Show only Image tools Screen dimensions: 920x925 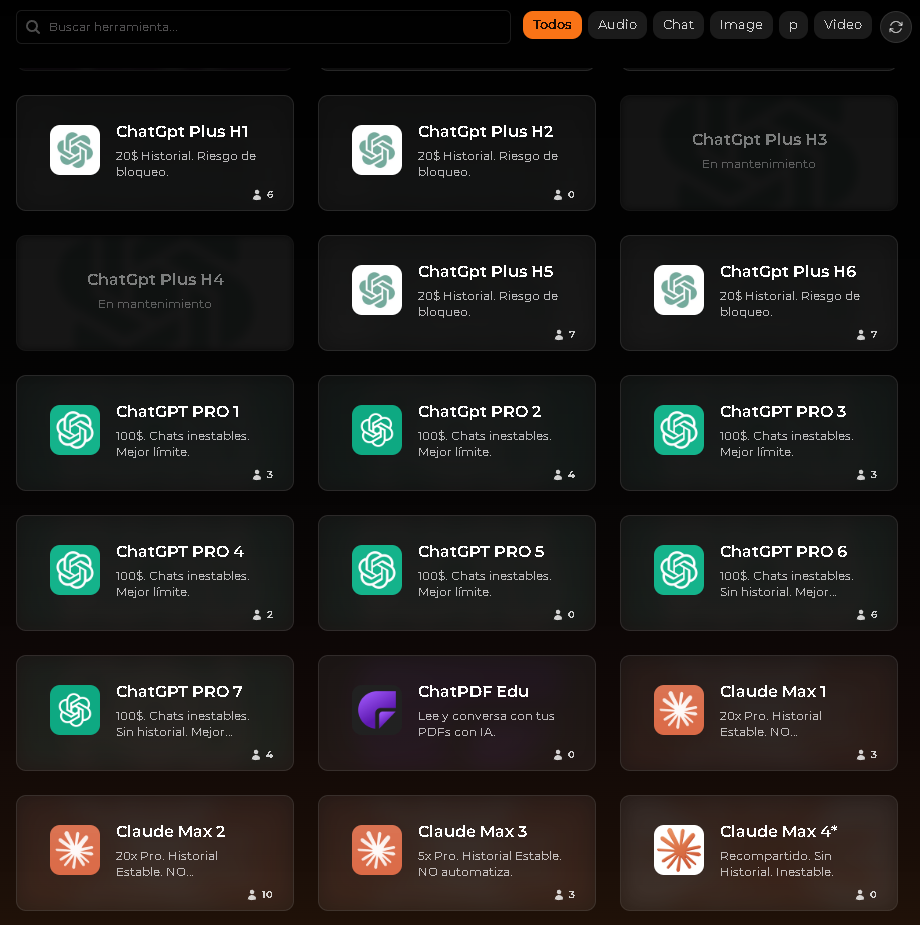pyautogui.click(x=741, y=25)
